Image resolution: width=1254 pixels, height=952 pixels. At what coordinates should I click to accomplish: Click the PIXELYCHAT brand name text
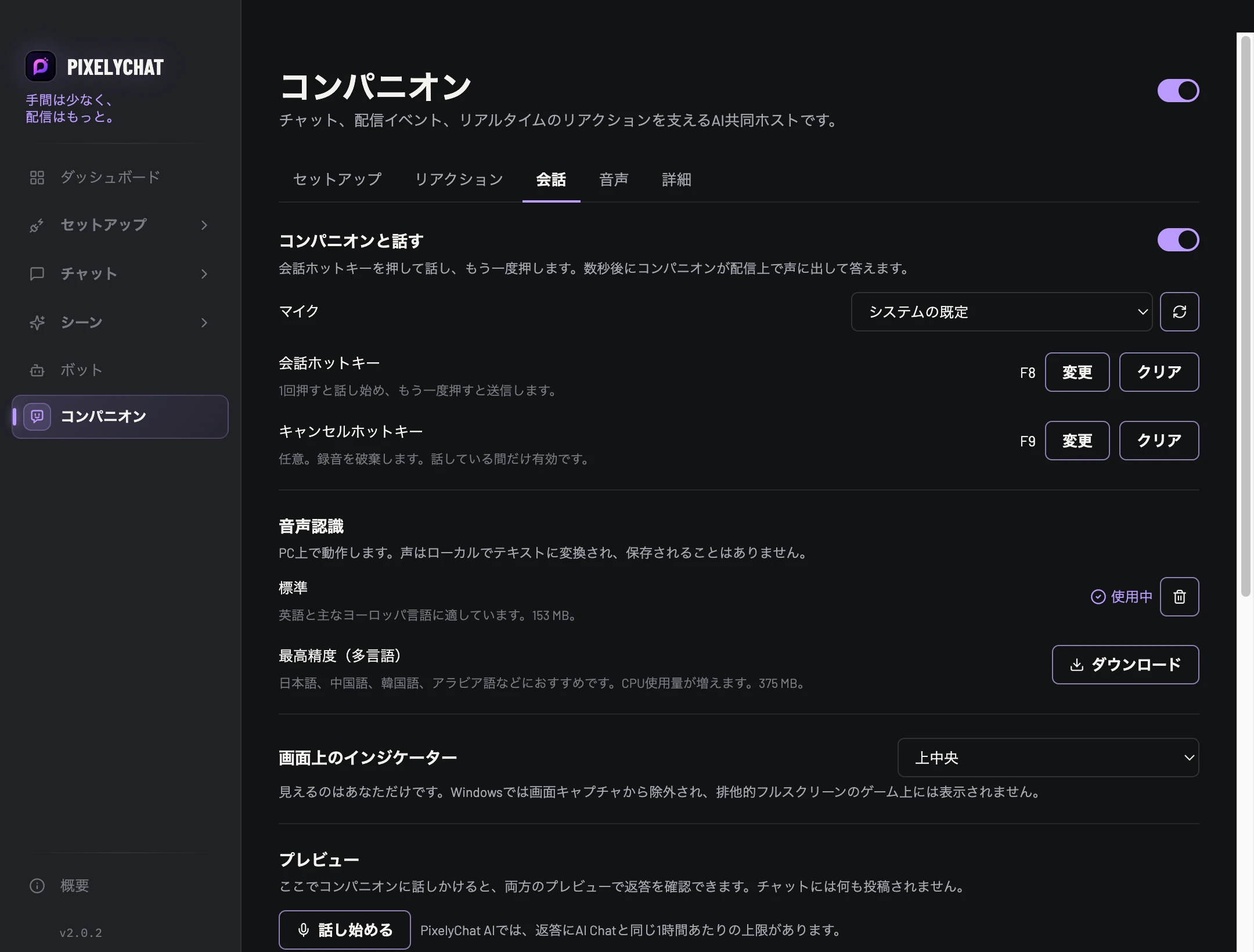[x=115, y=67]
